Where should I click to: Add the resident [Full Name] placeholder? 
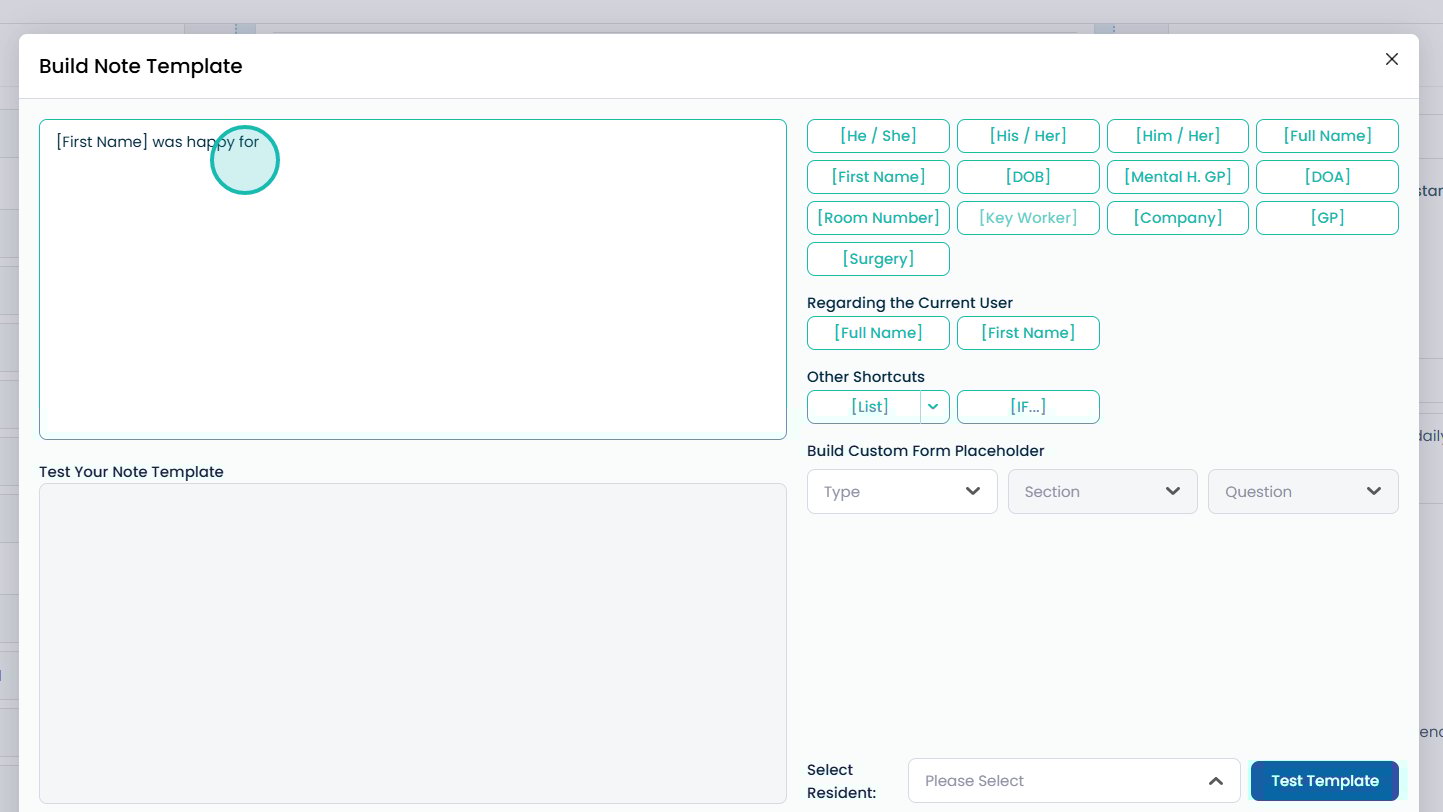tap(1327, 136)
